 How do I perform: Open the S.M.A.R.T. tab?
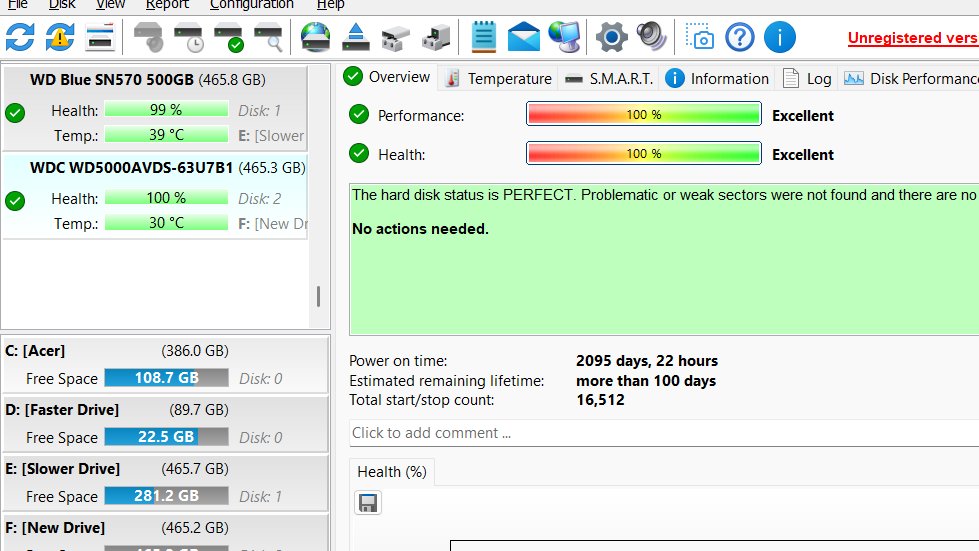point(609,79)
